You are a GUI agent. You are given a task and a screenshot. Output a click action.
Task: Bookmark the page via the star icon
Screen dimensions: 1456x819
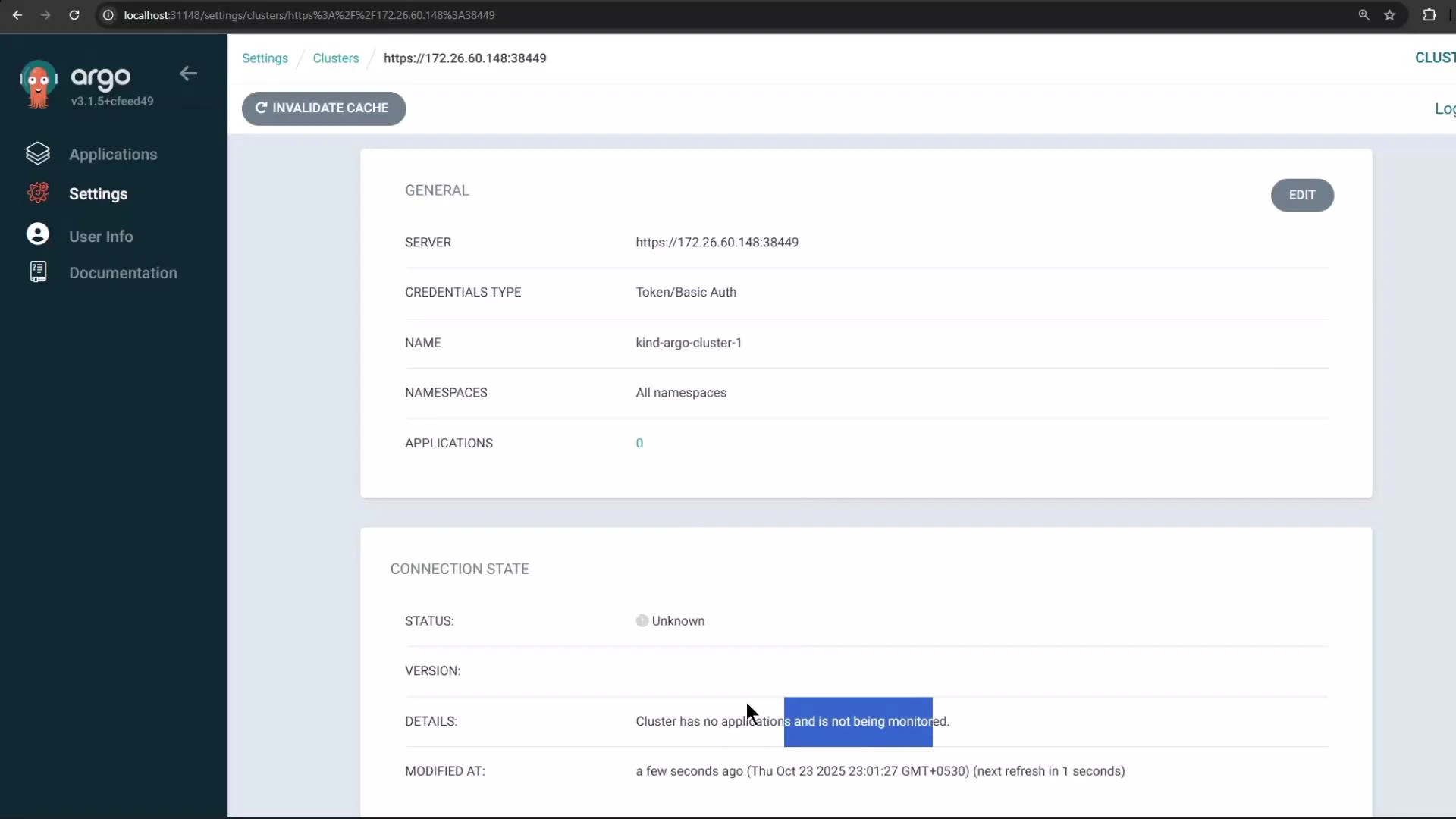coord(1391,15)
